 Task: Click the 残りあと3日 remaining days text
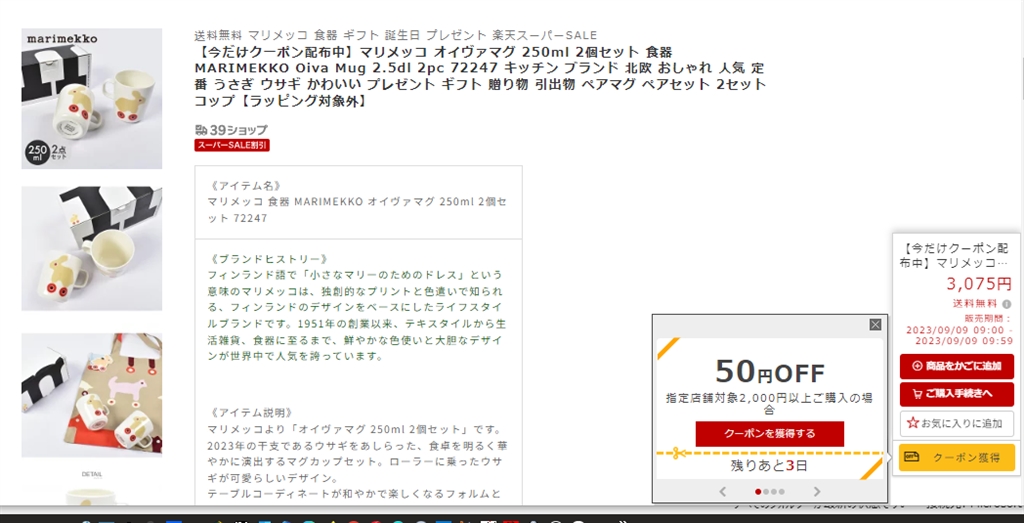(769, 466)
